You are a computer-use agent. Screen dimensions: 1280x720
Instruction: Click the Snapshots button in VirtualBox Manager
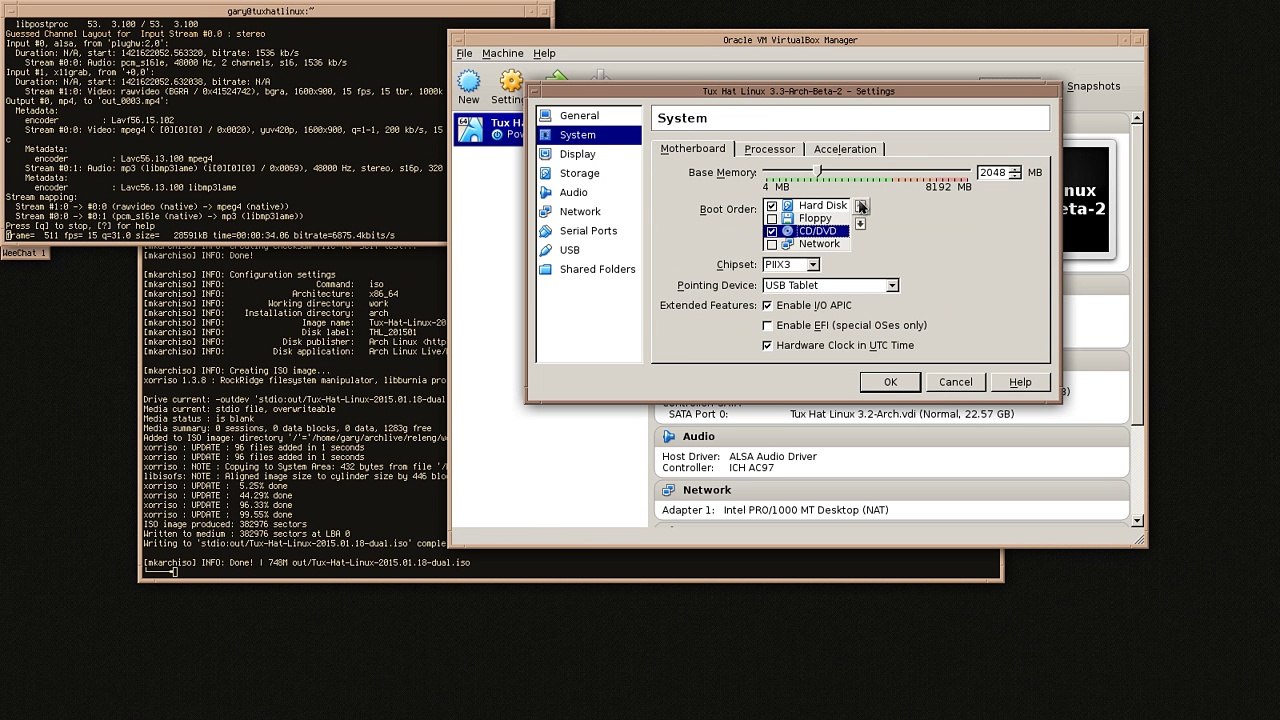(x=1093, y=86)
